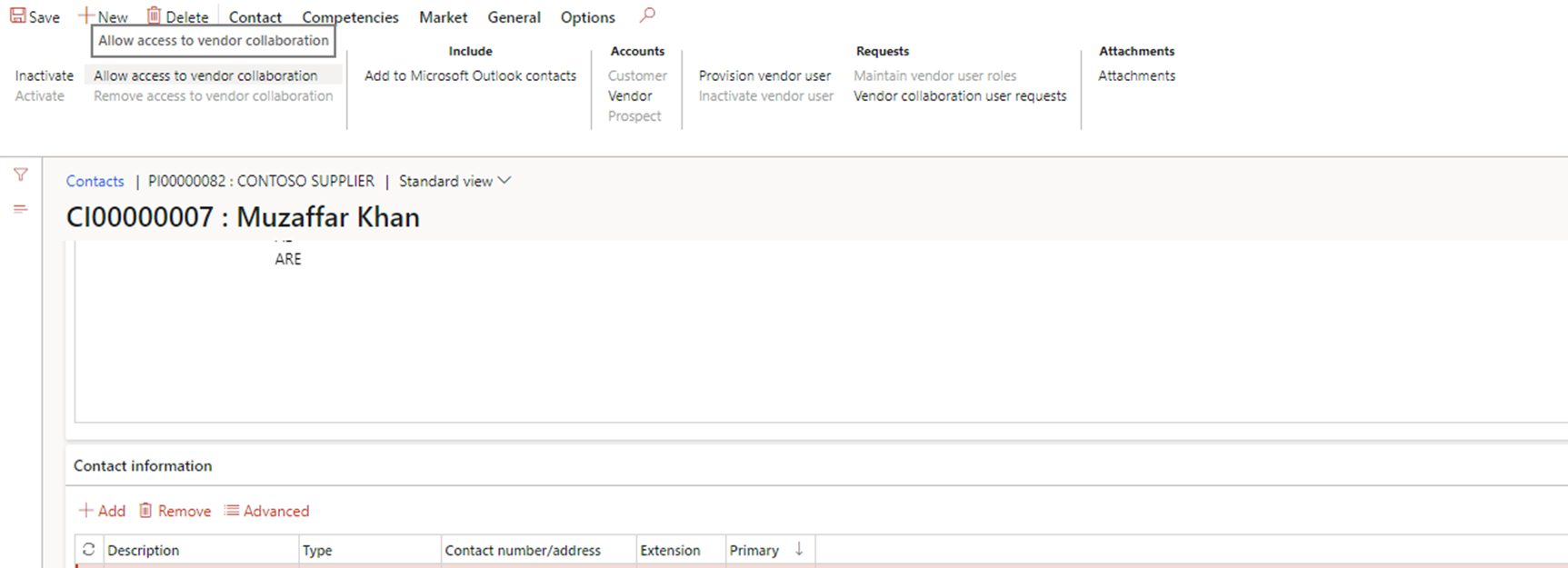
Task: Click Provision vendor user
Action: (x=764, y=75)
